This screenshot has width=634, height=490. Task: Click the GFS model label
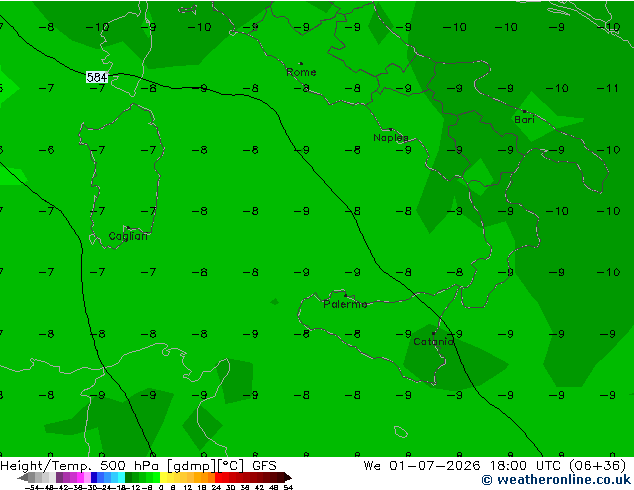pyautogui.click(x=264, y=466)
